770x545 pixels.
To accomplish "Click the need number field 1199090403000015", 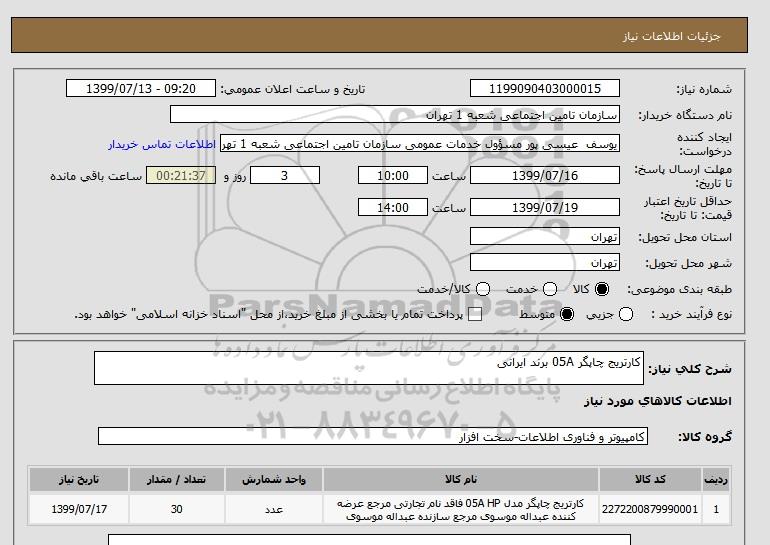I will pos(545,88).
